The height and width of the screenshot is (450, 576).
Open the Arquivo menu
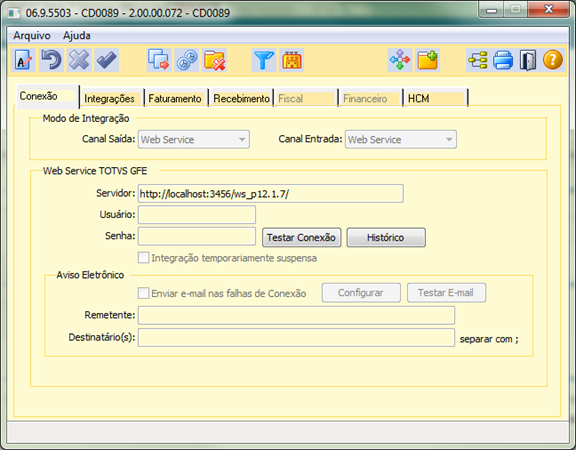click(32, 36)
